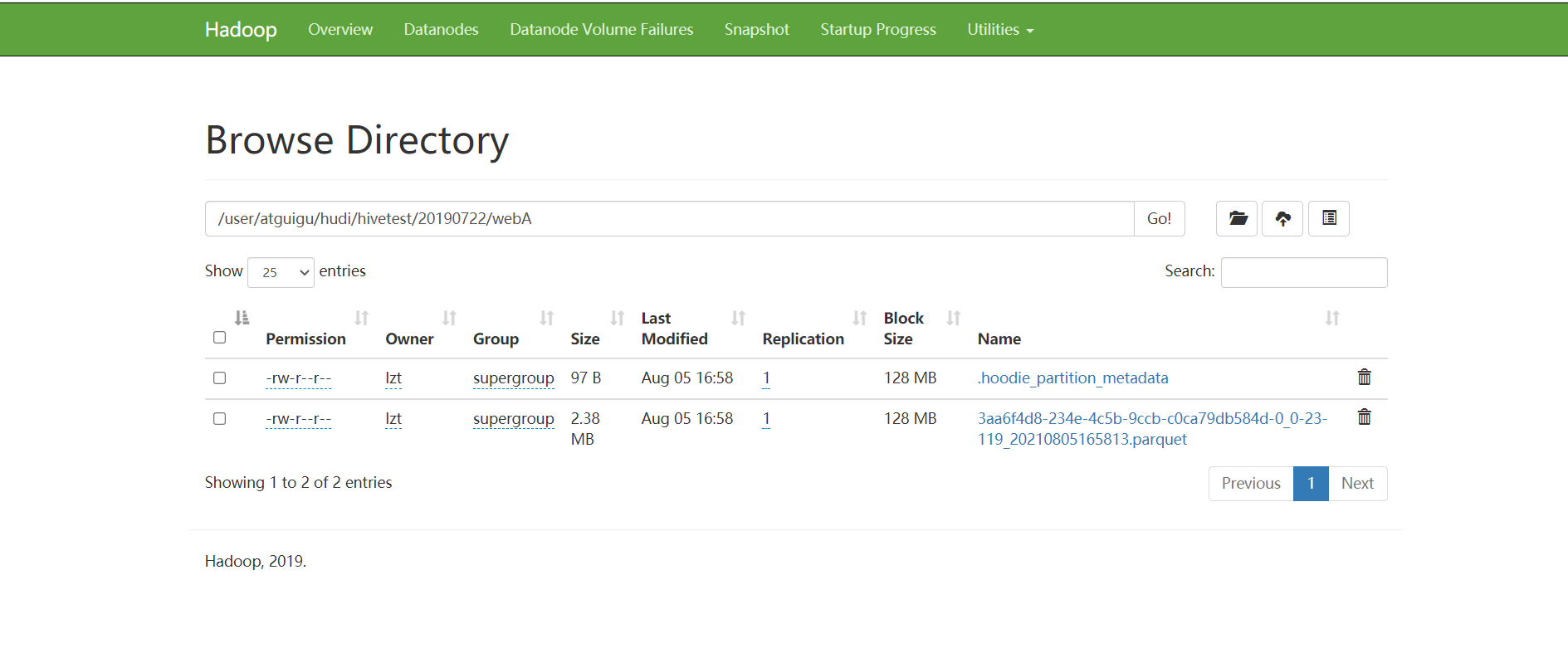Edit permission -rw-r--r-- of the parquet file

tap(298, 419)
